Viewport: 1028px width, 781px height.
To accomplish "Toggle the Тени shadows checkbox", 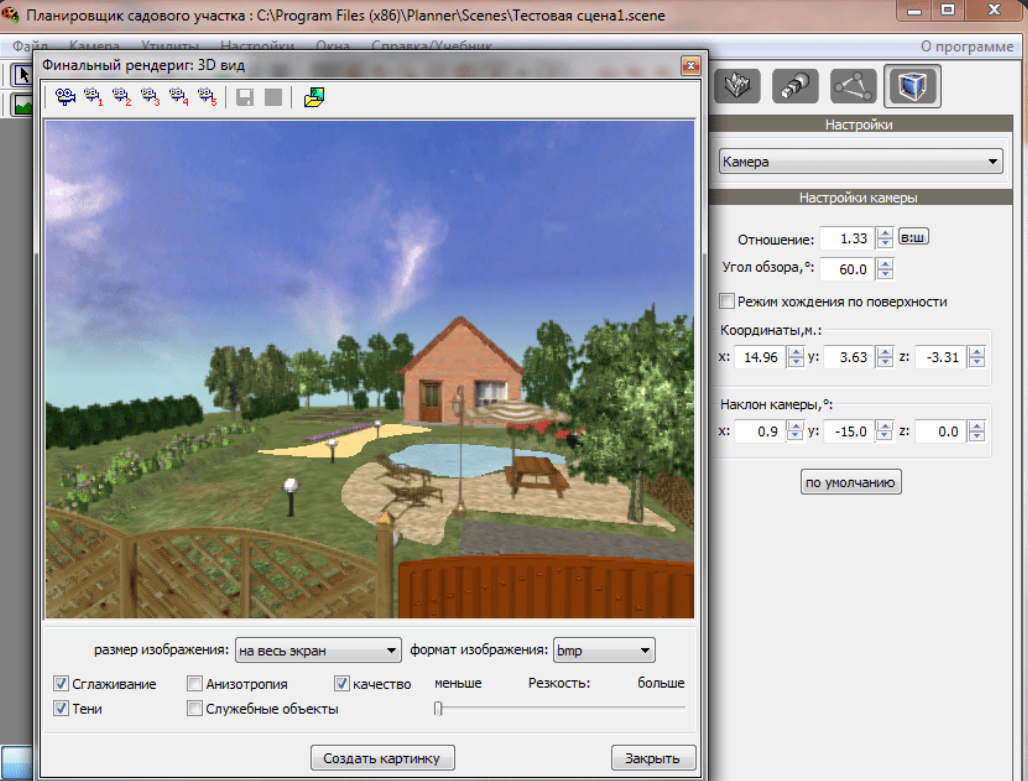I will 61,708.
